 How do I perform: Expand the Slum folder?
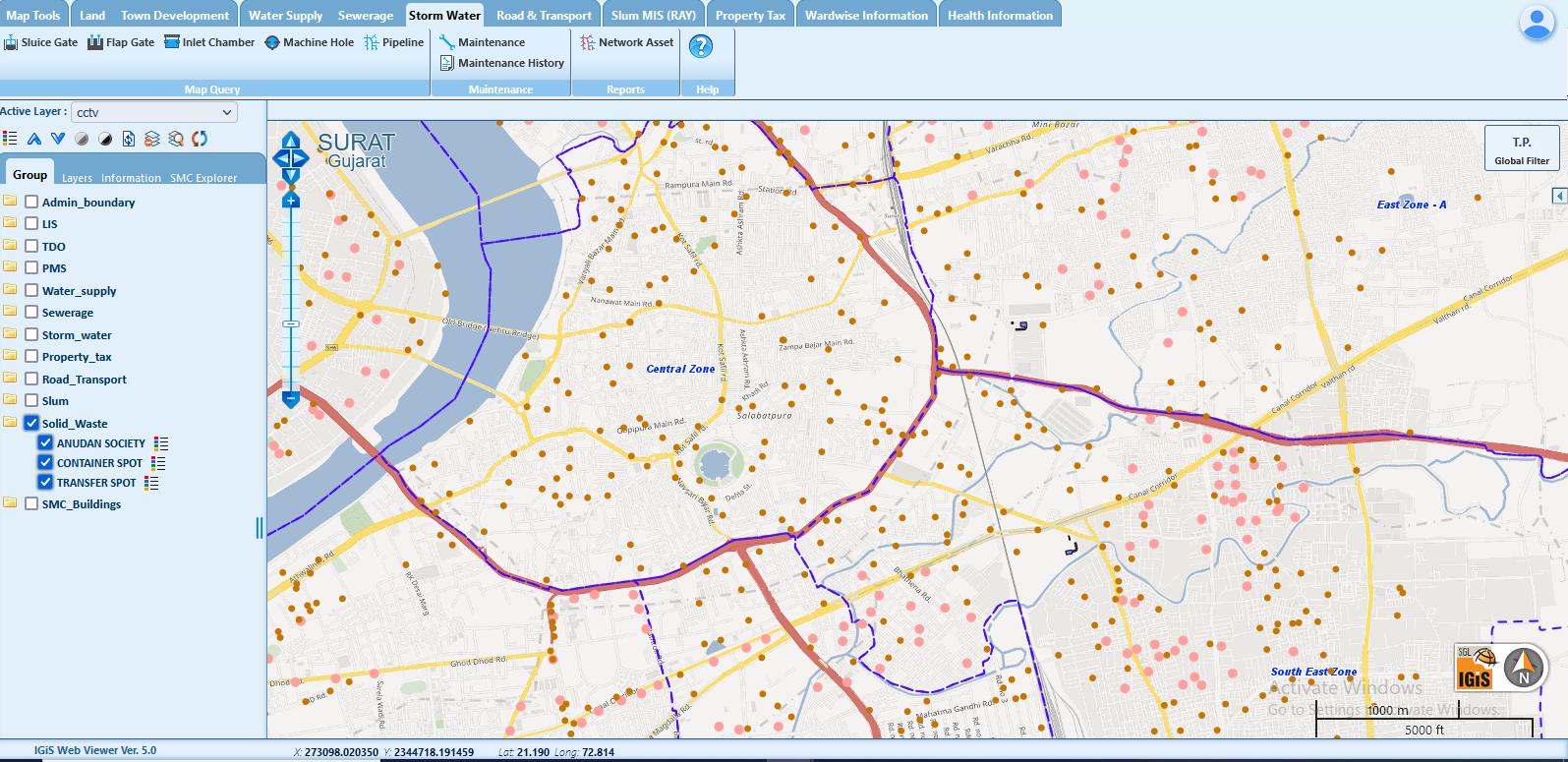coord(10,399)
